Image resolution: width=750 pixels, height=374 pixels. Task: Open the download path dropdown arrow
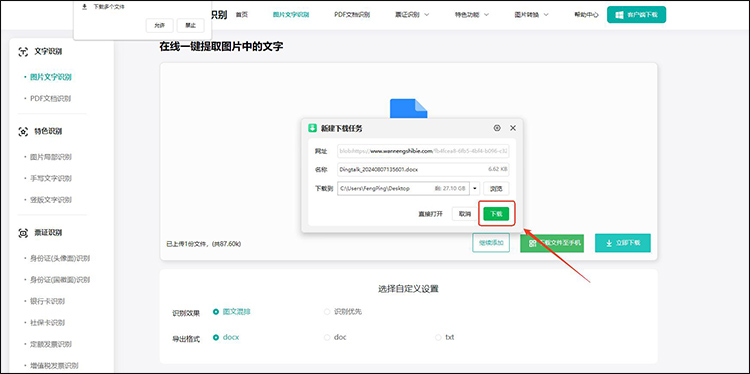coord(475,188)
